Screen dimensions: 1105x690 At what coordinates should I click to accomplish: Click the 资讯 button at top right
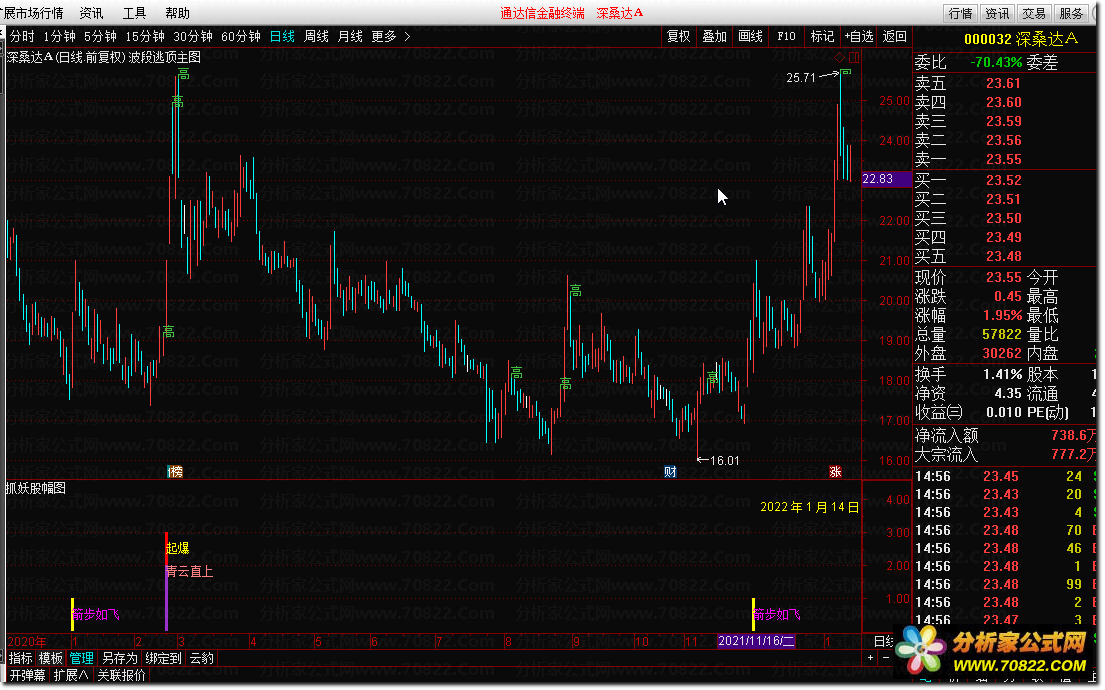click(996, 13)
